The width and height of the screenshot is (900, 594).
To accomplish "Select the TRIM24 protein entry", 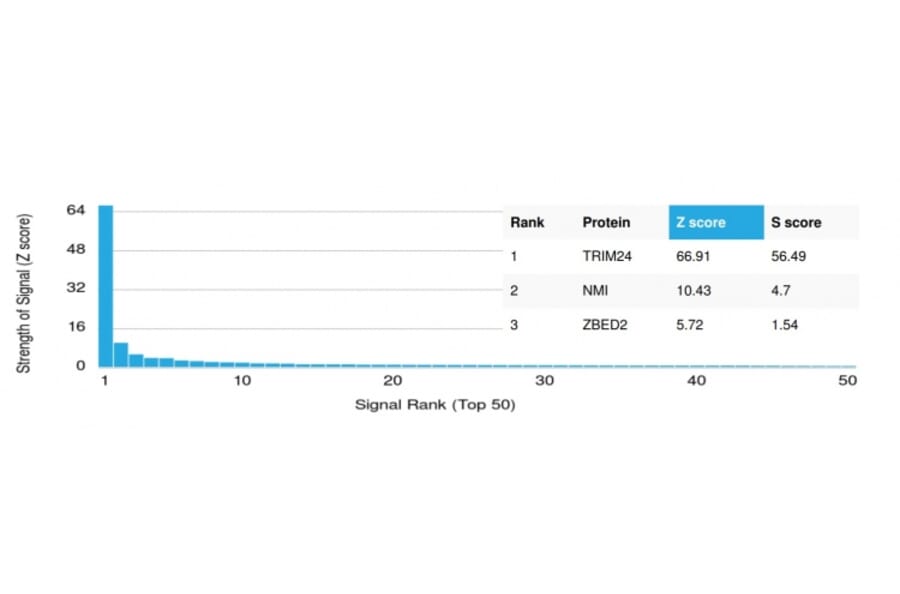I will (x=605, y=256).
